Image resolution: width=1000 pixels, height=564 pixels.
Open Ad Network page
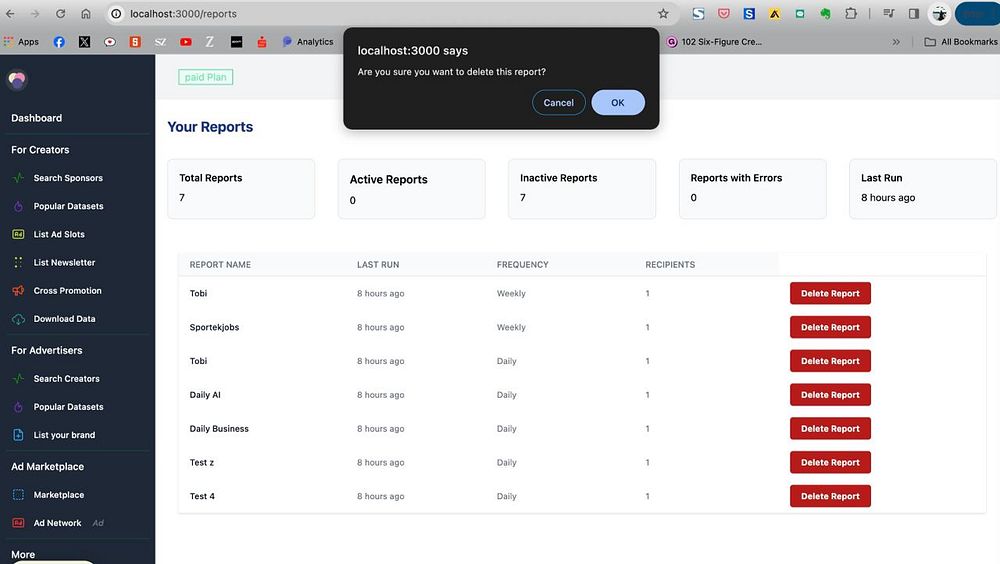pos(57,523)
